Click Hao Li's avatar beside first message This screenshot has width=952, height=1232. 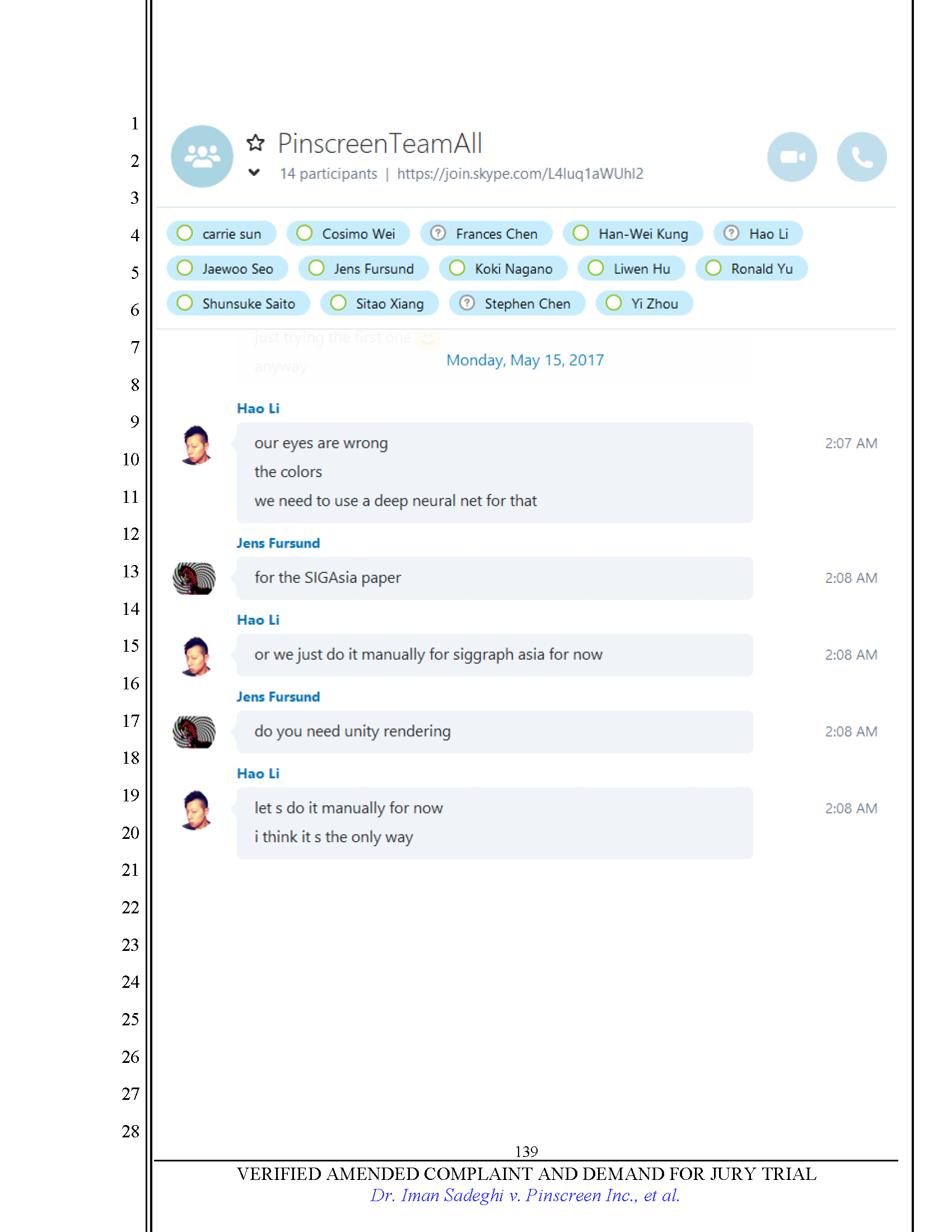(196, 445)
